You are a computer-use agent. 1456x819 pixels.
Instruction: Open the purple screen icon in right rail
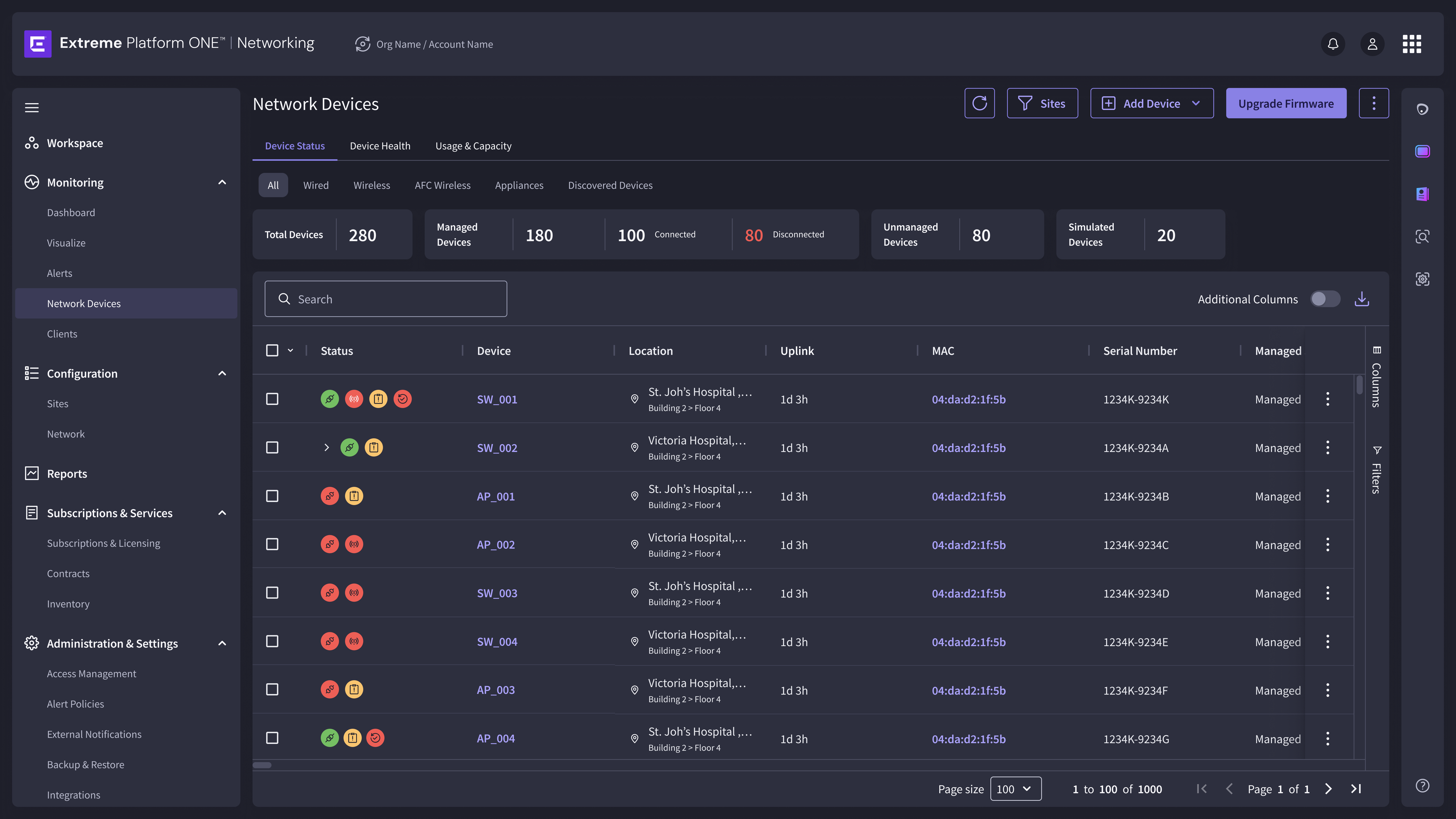tap(1423, 151)
